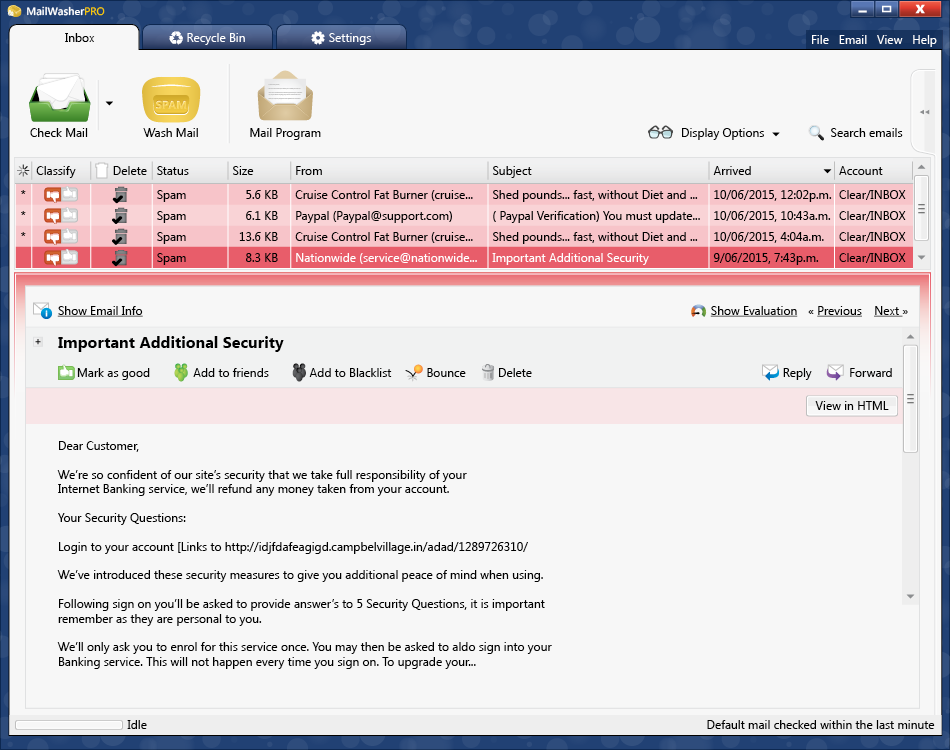Screen dimensions: 950x750
Task: Click the idle progress bar
Action: pos(68,725)
